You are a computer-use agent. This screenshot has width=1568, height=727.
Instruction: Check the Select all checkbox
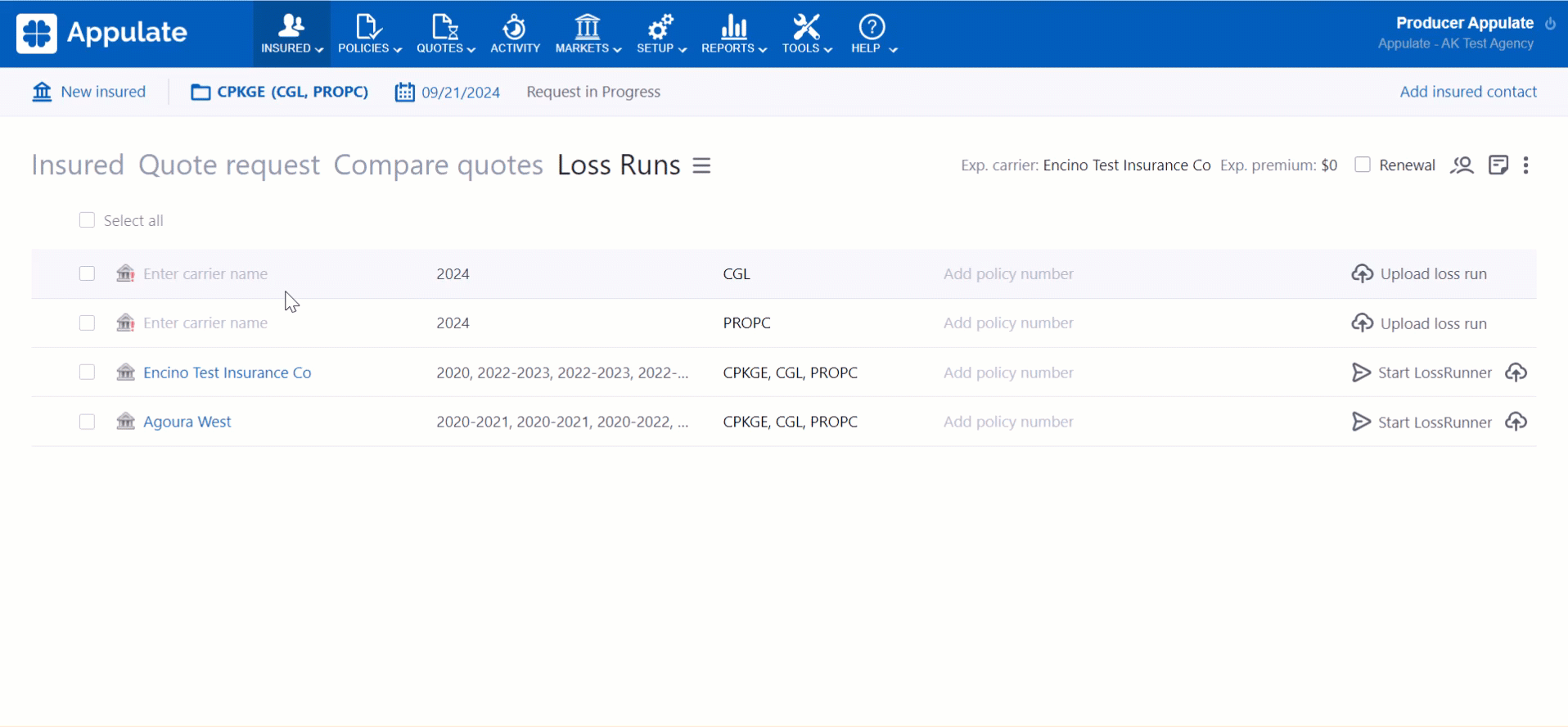87,220
